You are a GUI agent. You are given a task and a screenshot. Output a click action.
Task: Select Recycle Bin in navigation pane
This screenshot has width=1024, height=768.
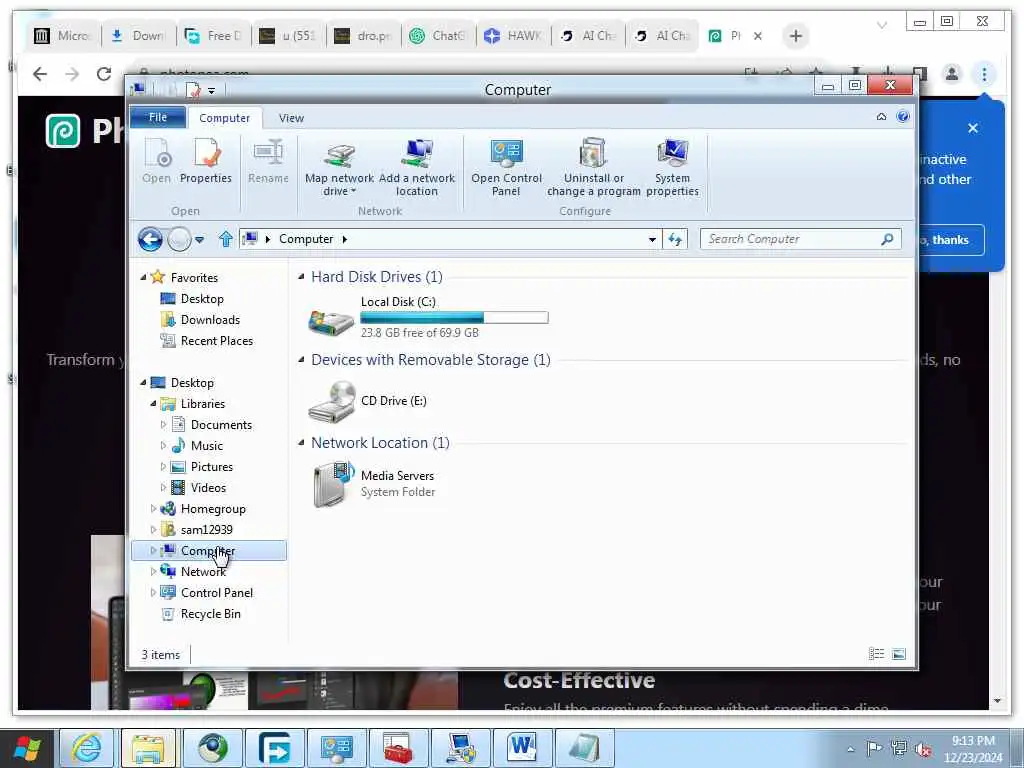pyautogui.click(x=202, y=613)
